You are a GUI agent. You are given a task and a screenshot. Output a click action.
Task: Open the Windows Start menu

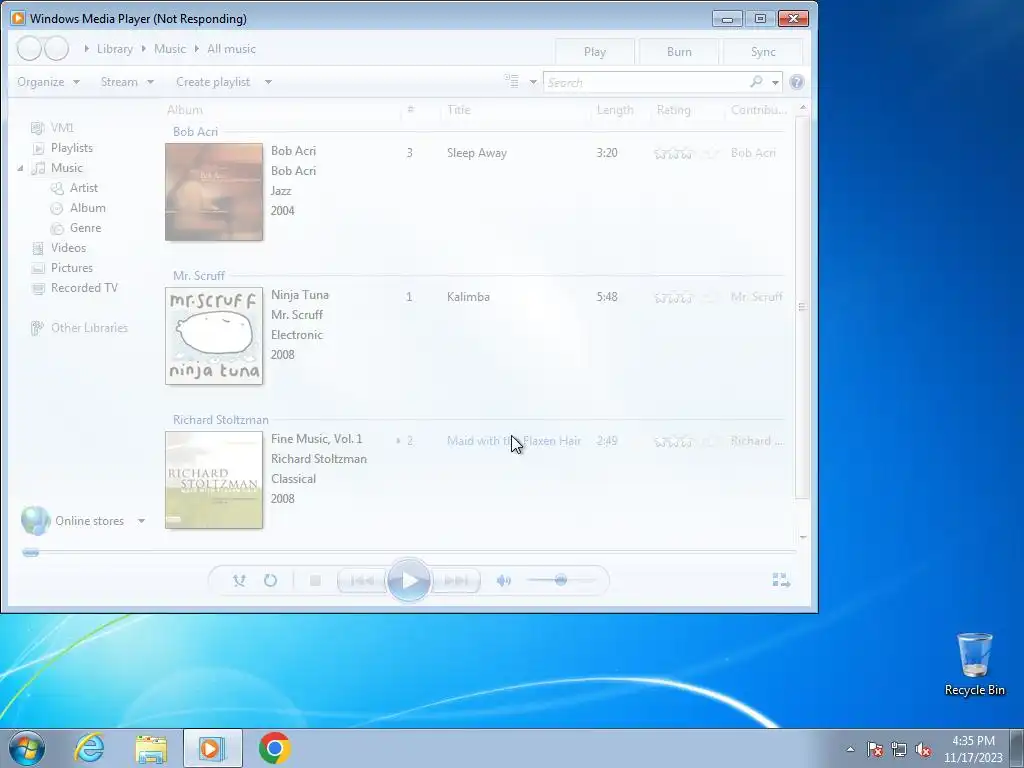tap(27, 748)
